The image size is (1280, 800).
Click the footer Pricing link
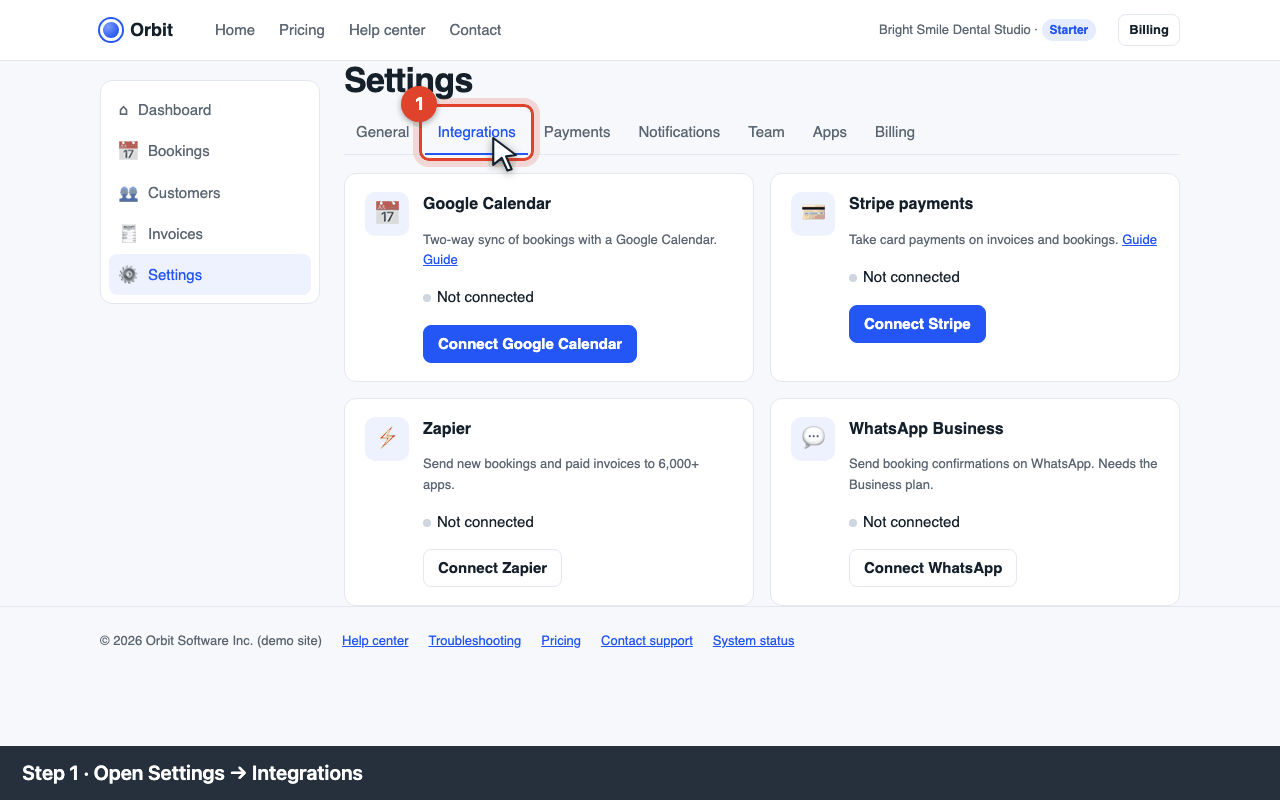pyautogui.click(x=561, y=641)
